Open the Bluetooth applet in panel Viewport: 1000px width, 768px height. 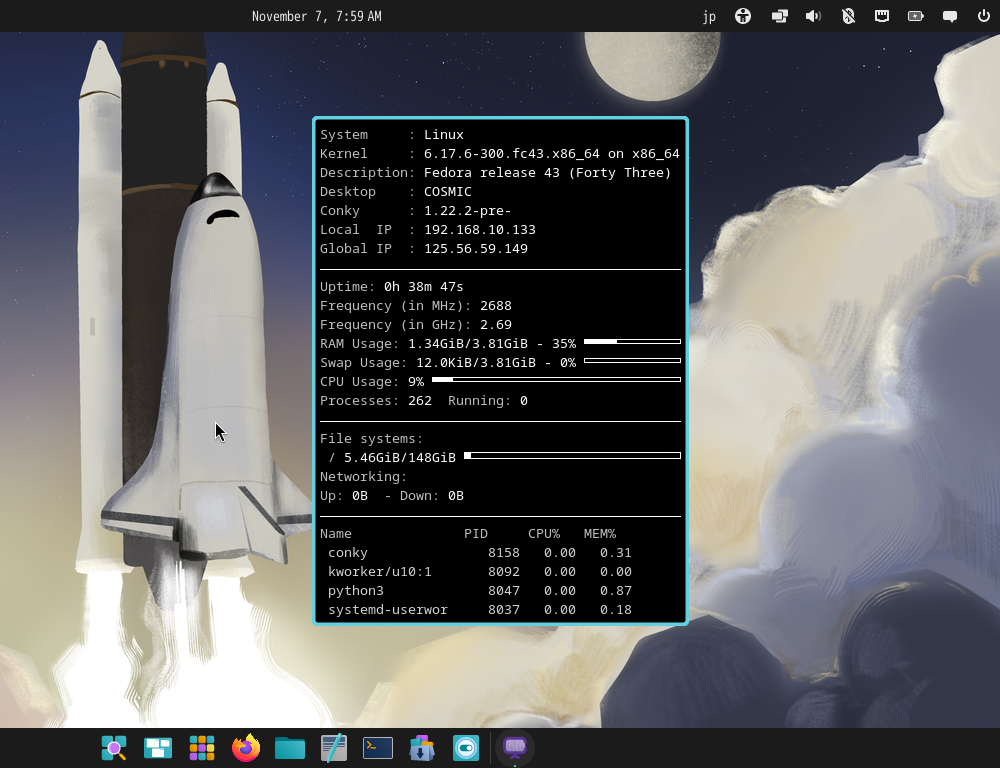coord(848,16)
